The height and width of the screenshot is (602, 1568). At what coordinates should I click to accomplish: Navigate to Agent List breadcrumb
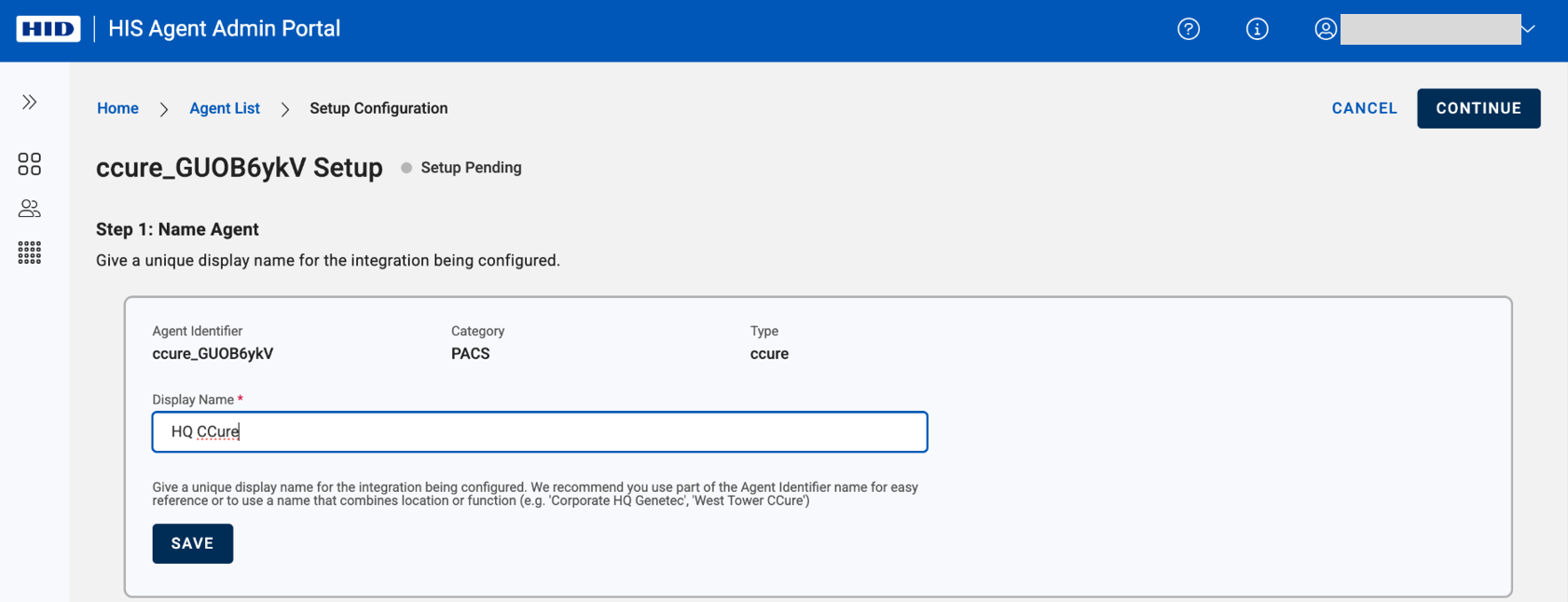click(224, 108)
